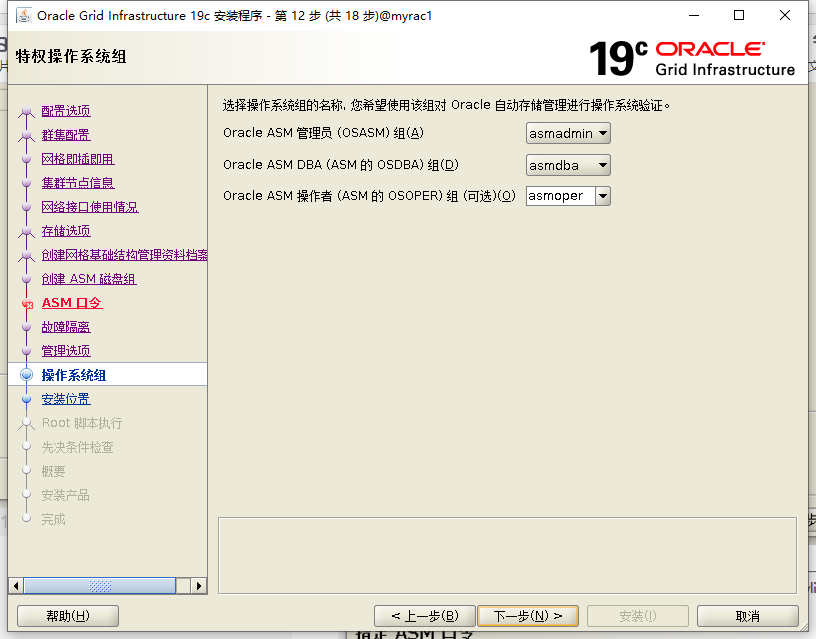Jump to the 集群节点信息 step
Viewport: 816px width, 639px height.
78,183
